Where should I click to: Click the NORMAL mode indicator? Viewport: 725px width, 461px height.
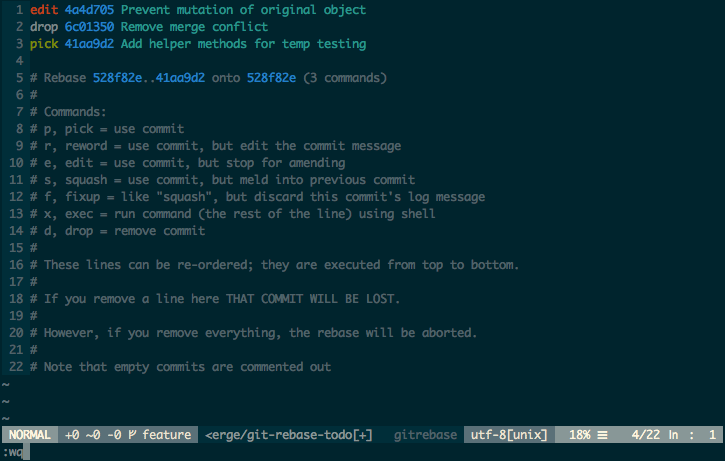tap(30, 435)
